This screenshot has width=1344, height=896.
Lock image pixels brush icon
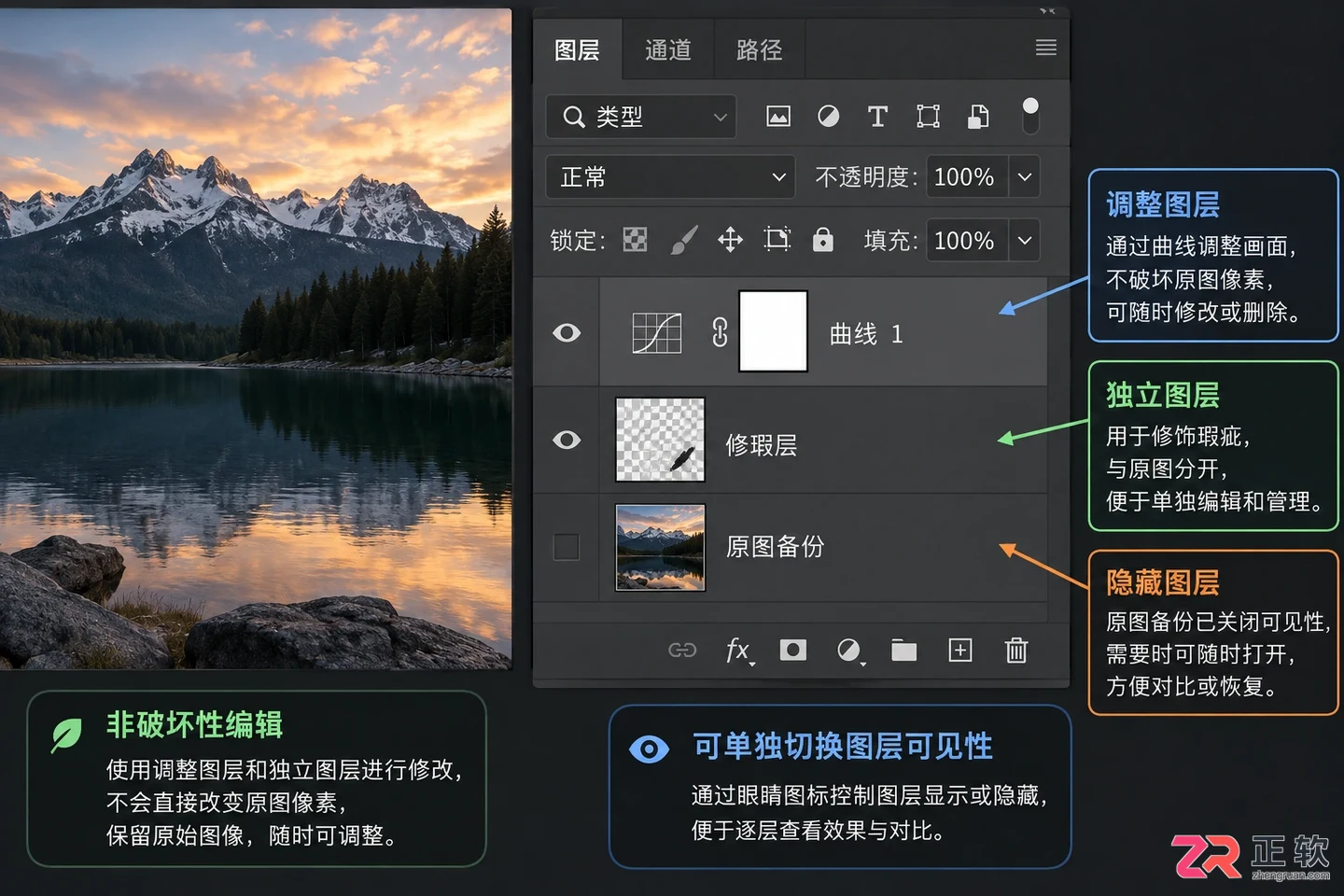click(684, 240)
